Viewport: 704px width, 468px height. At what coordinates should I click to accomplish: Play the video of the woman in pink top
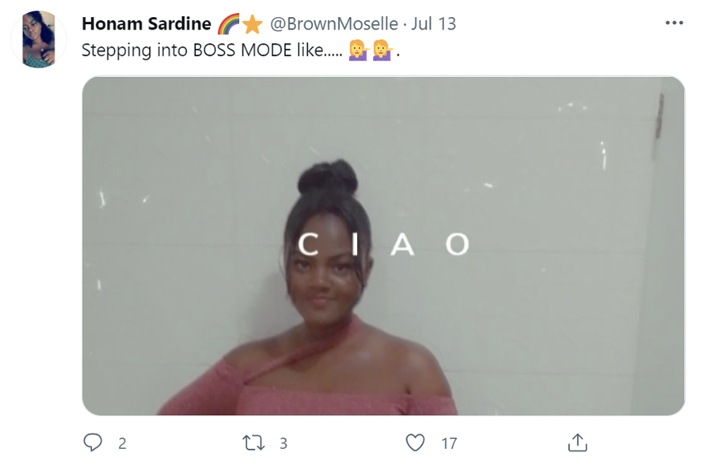[x=383, y=246]
